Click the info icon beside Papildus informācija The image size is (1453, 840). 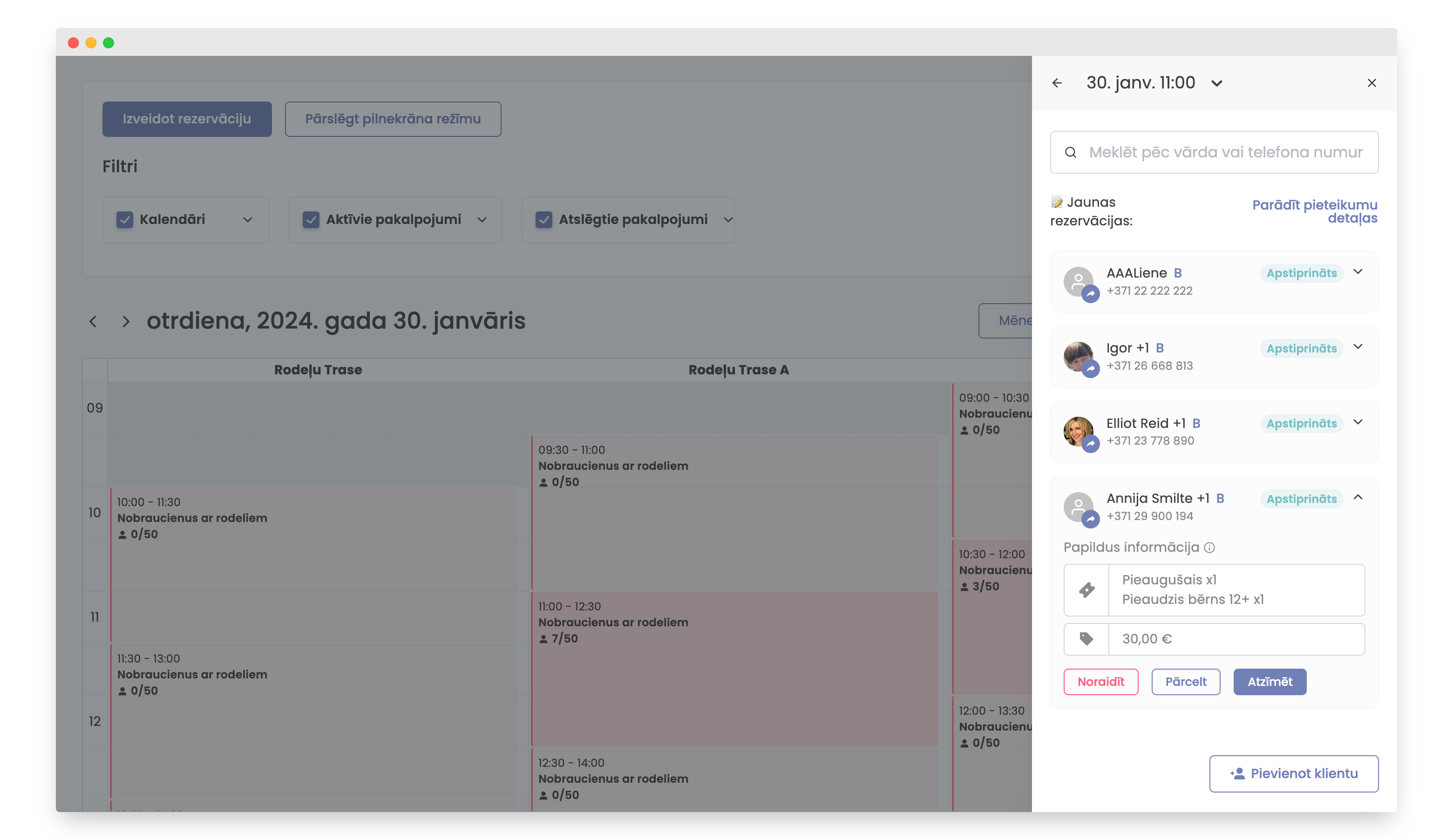point(1209,548)
